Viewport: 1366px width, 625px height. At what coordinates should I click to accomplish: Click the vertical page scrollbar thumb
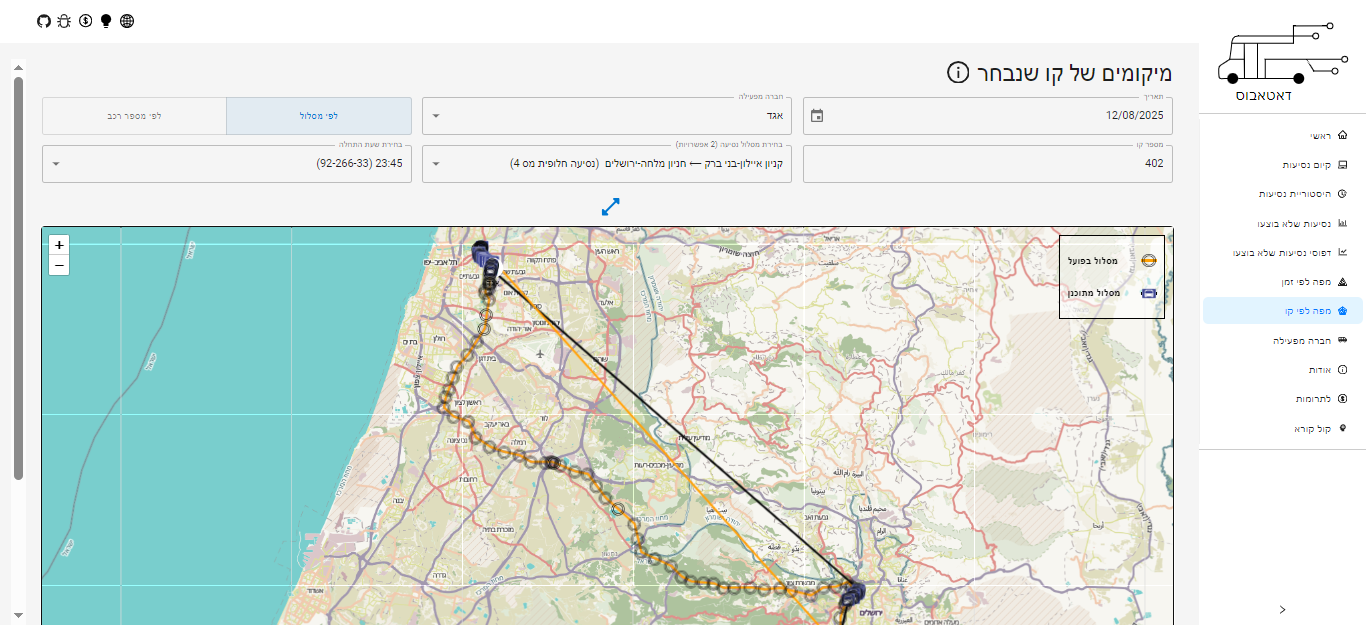pyautogui.click(x=18, y=278)
